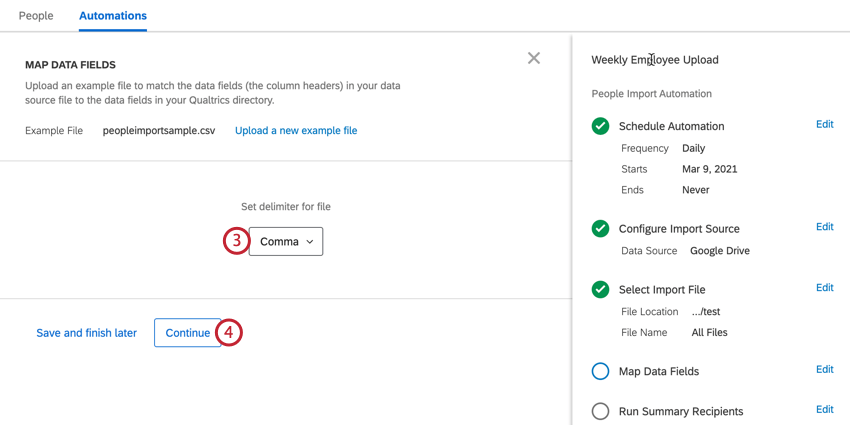The width and height of the screenshot is (850, 425).
Task: Click the red step 4 marker
Action: click(229, 333)
